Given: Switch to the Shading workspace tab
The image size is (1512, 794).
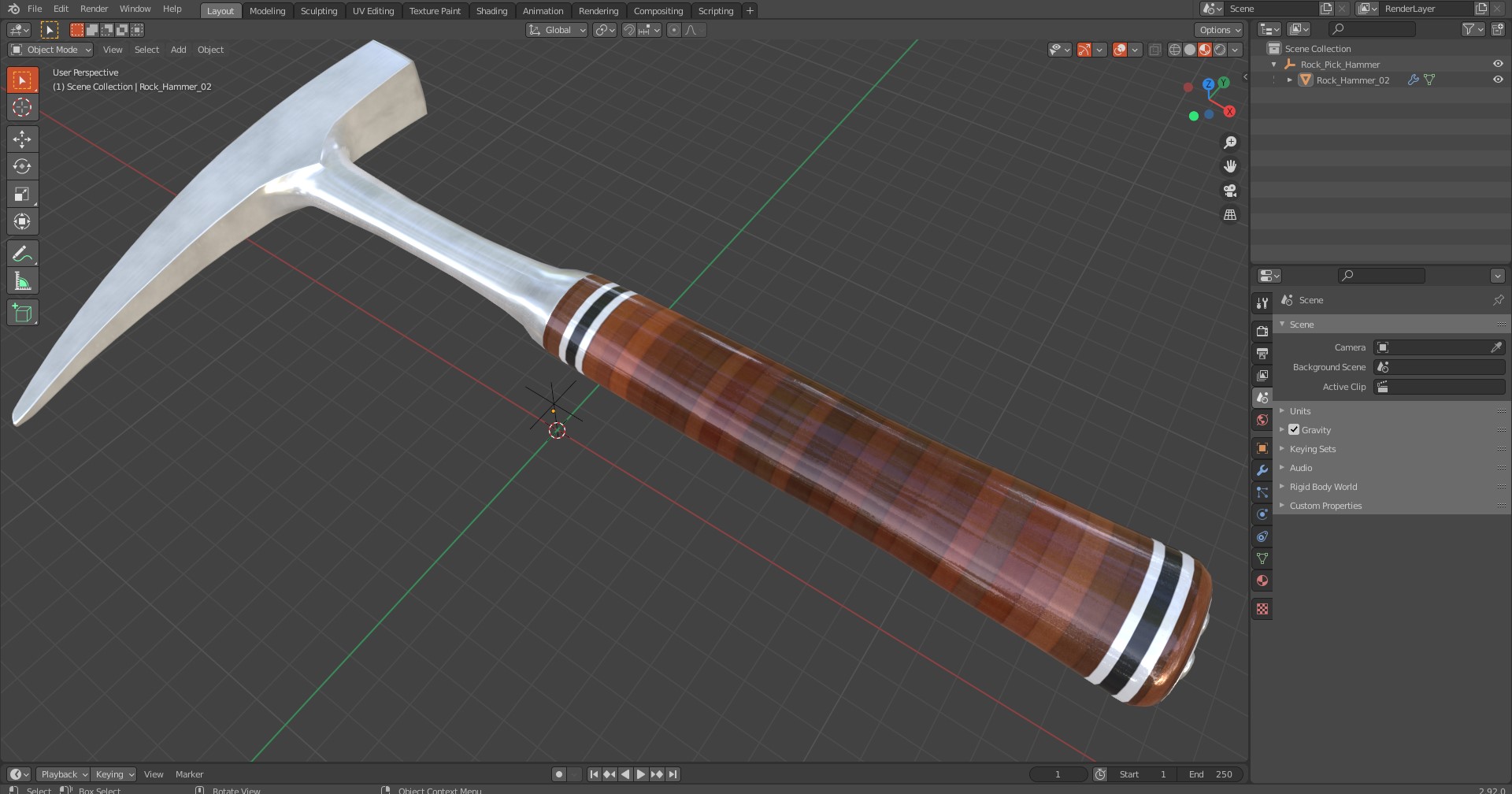Looking at the screenshot, I should click(491, 10).
